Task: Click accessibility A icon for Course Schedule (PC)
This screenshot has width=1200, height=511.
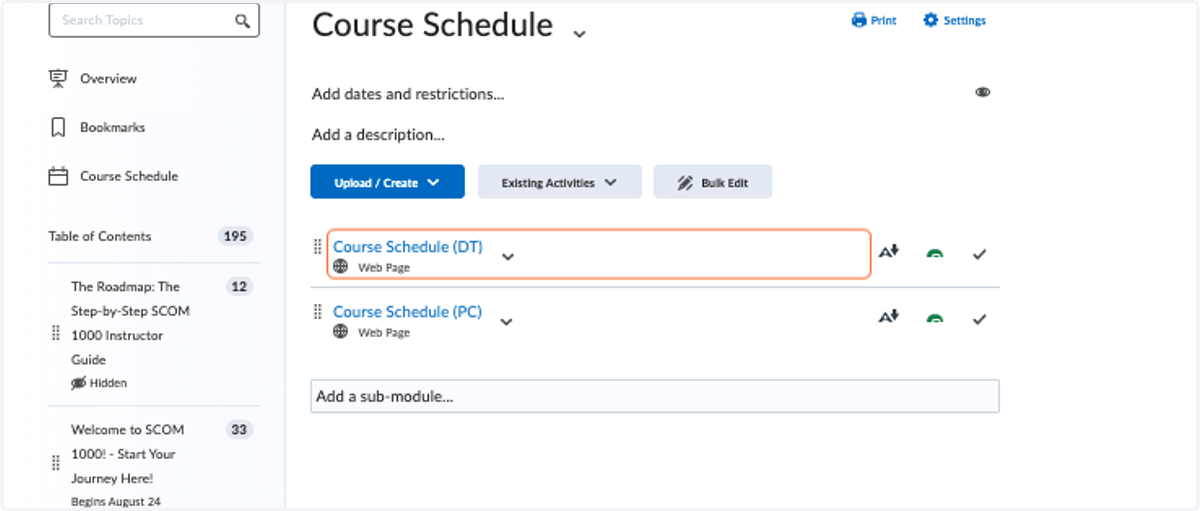Action: point(889,317)
